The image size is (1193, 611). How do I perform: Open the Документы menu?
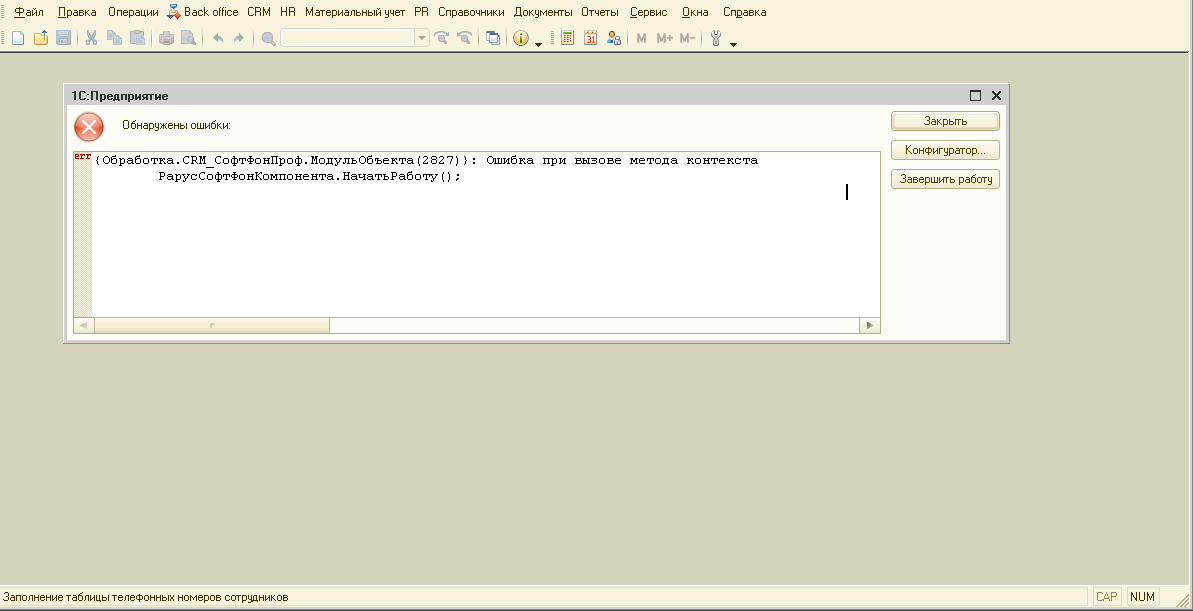(x=543, y=12)
